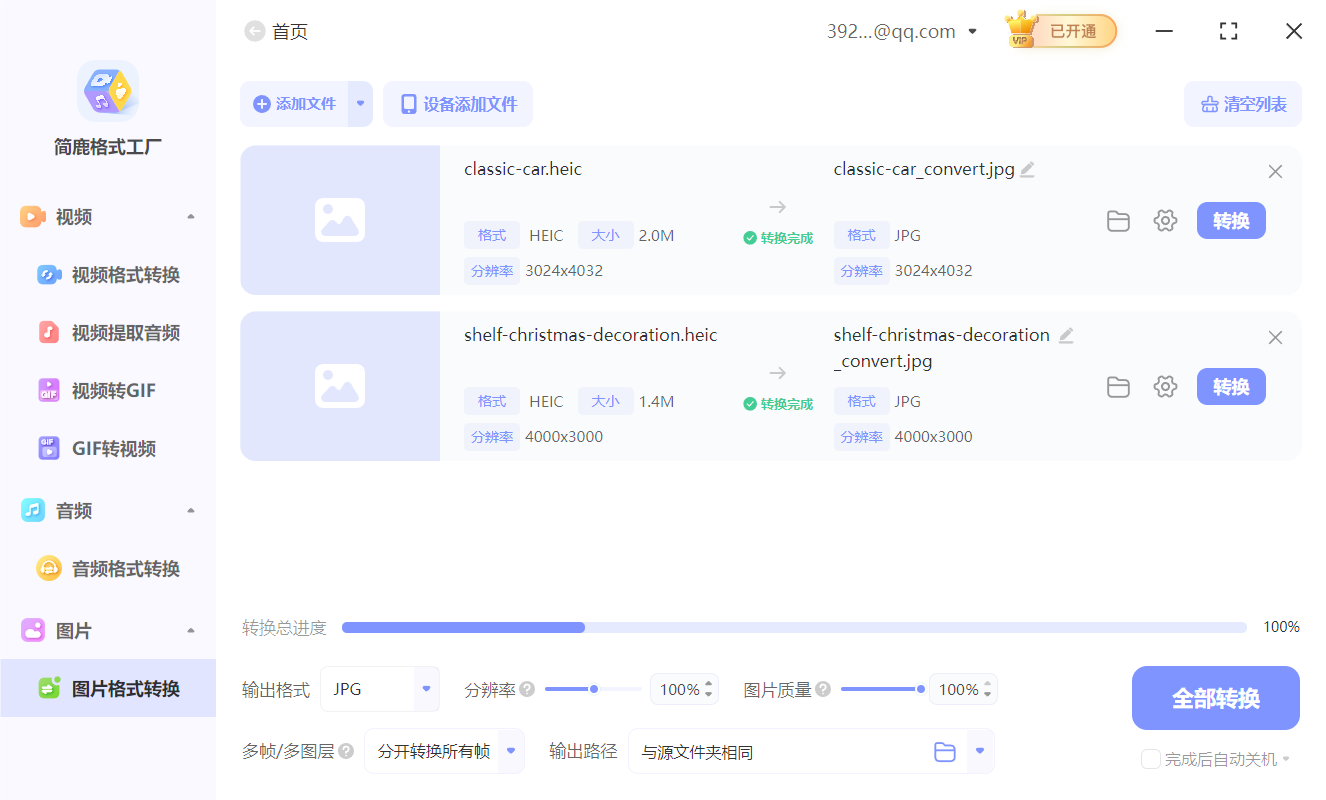The height and width of the screenshot is (800, 1326).
Task: Collapse the 视频 sidebar section
Action: (190, 216)
